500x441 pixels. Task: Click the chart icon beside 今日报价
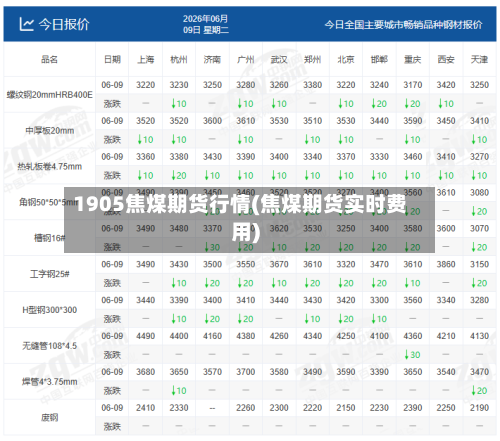point(26,24)
